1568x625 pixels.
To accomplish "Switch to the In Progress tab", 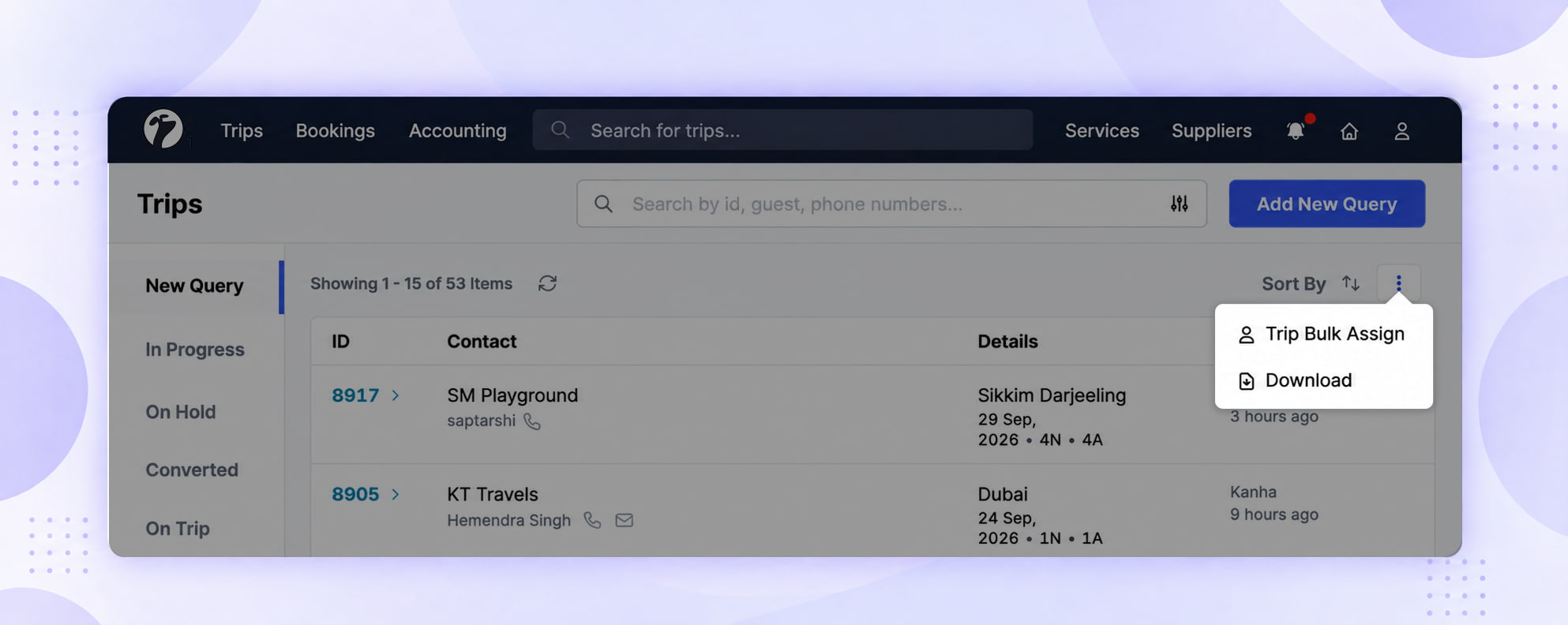I will pos(195,350).
